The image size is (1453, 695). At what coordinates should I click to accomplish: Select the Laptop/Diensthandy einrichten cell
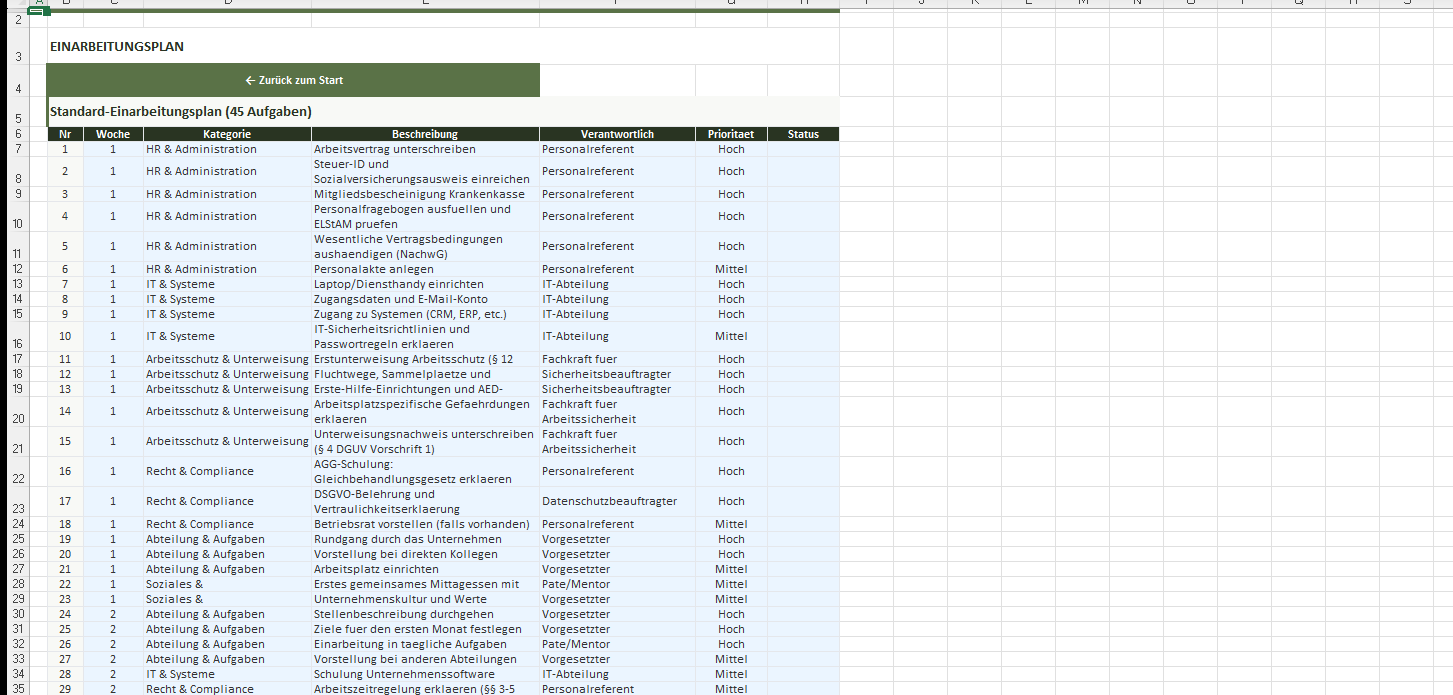click(x=425, y=284)
